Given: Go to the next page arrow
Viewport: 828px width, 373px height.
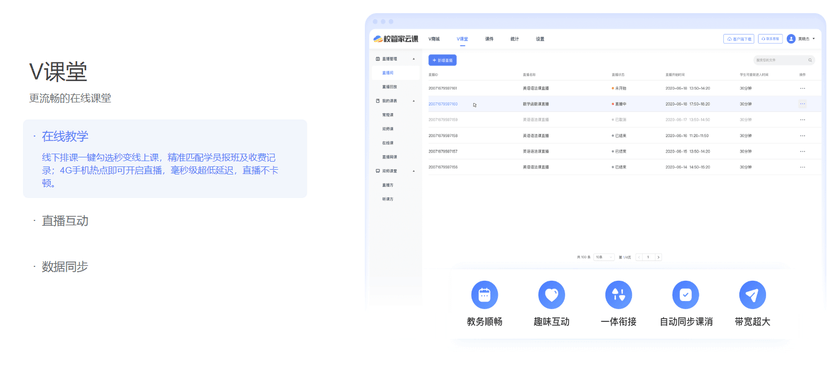Looking at the screenshot, I should (658, 257).
